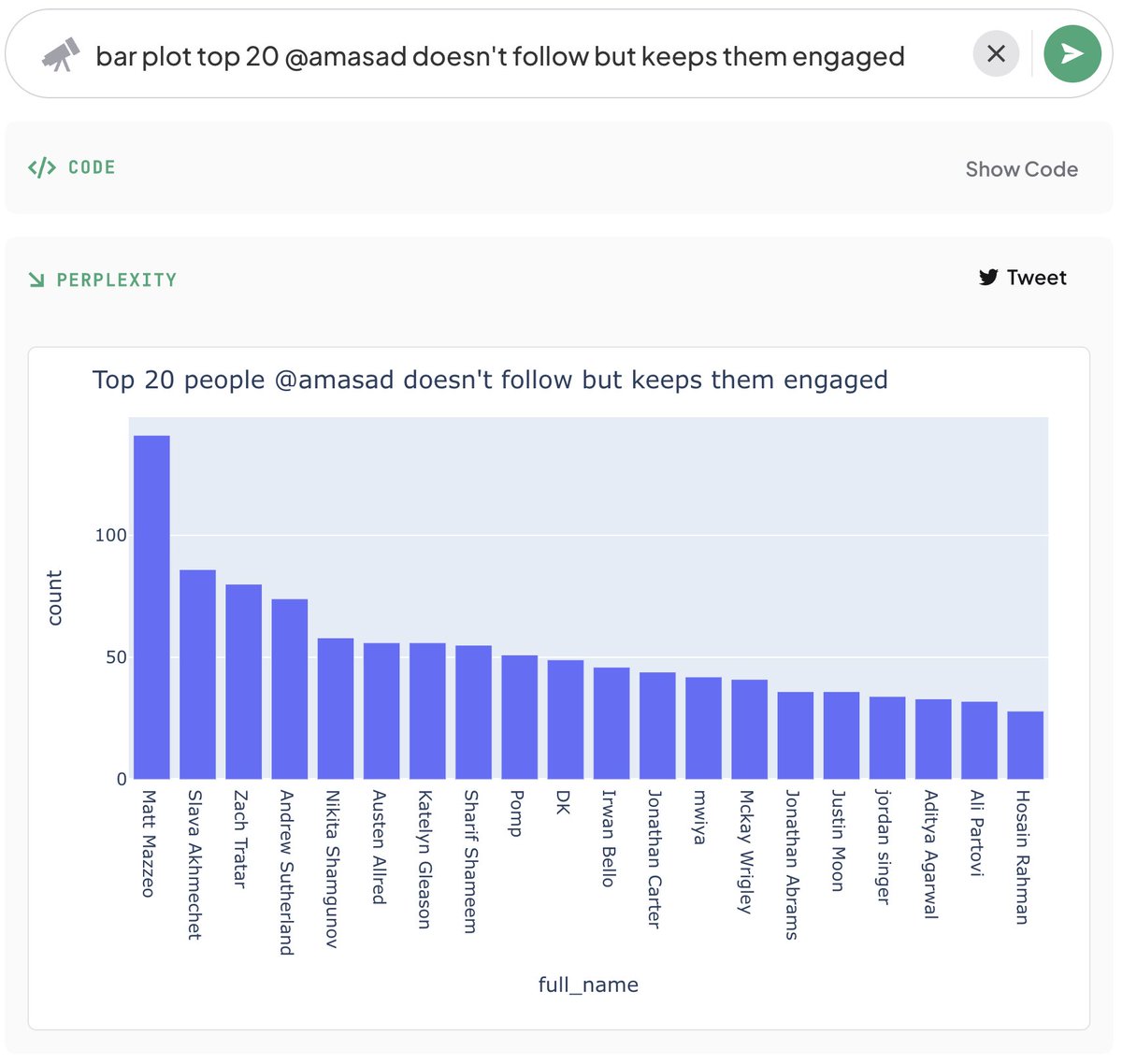Select the Matt Mazzeo bar

pyautogui.click(x=151, y=607)
